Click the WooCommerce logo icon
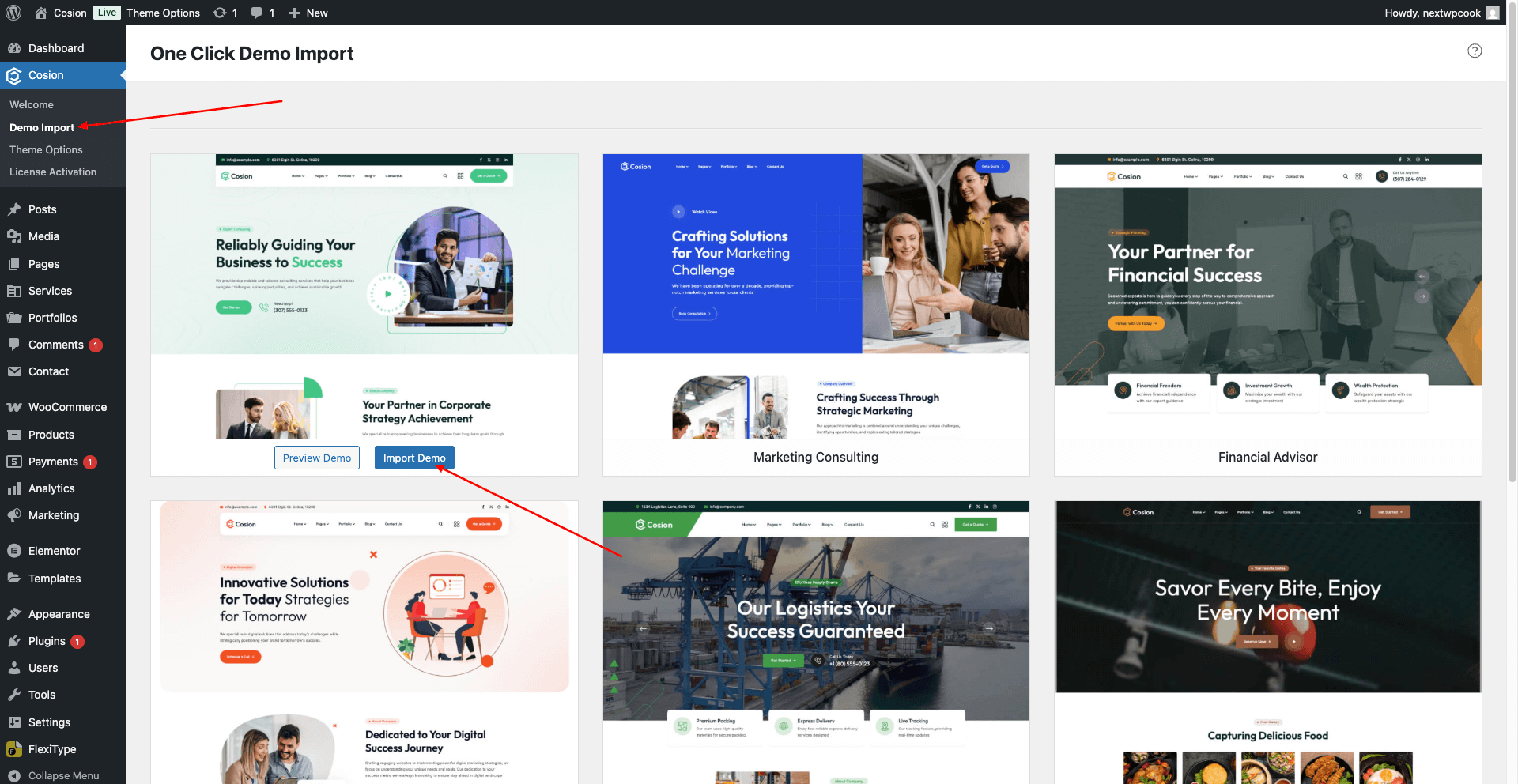Screen dimensions: 1518x784 [14, 407]
